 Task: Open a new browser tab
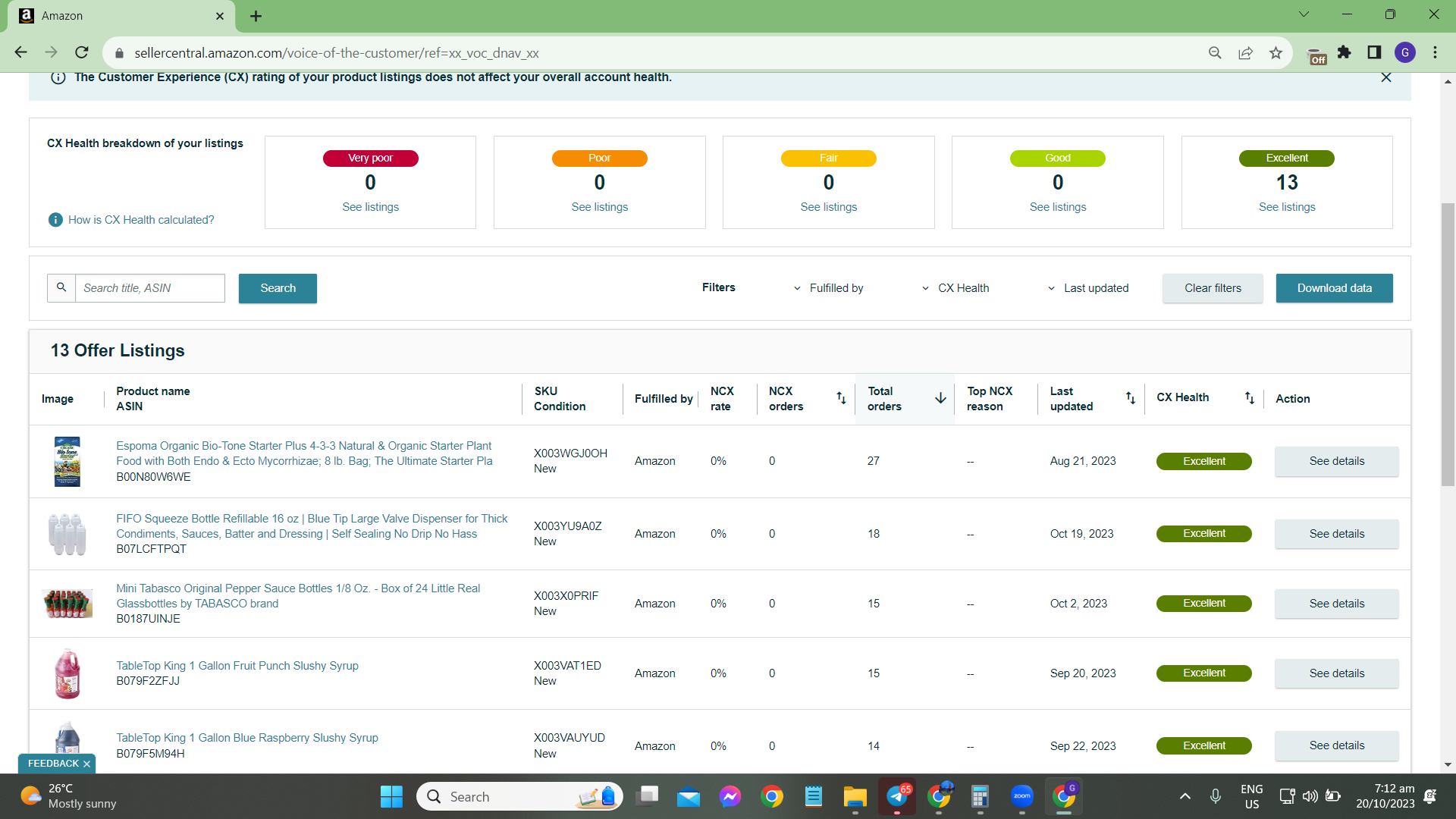click(256, 16)
